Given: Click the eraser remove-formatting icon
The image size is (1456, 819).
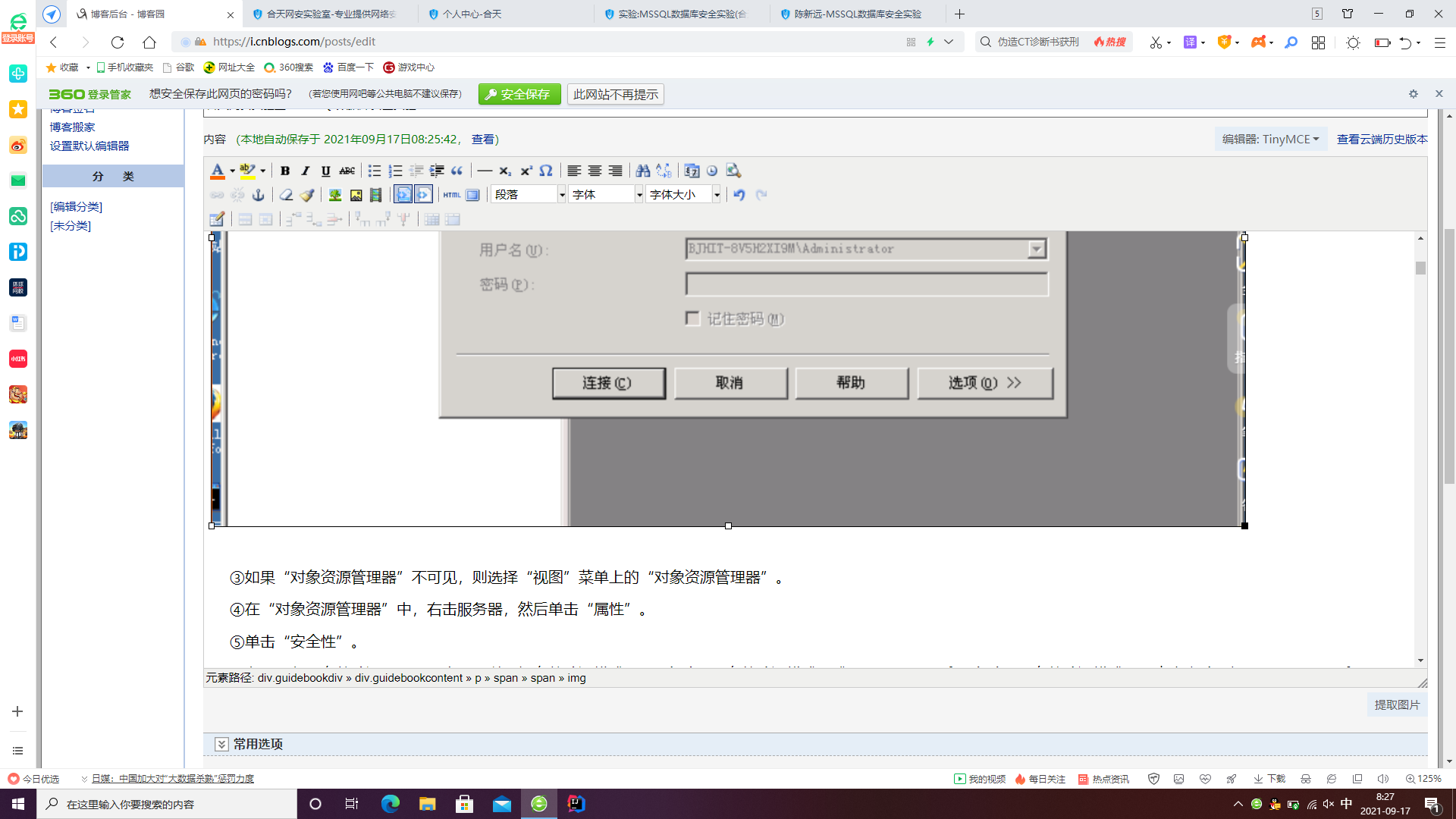Looking at the screenshot, I should [286, 195].
